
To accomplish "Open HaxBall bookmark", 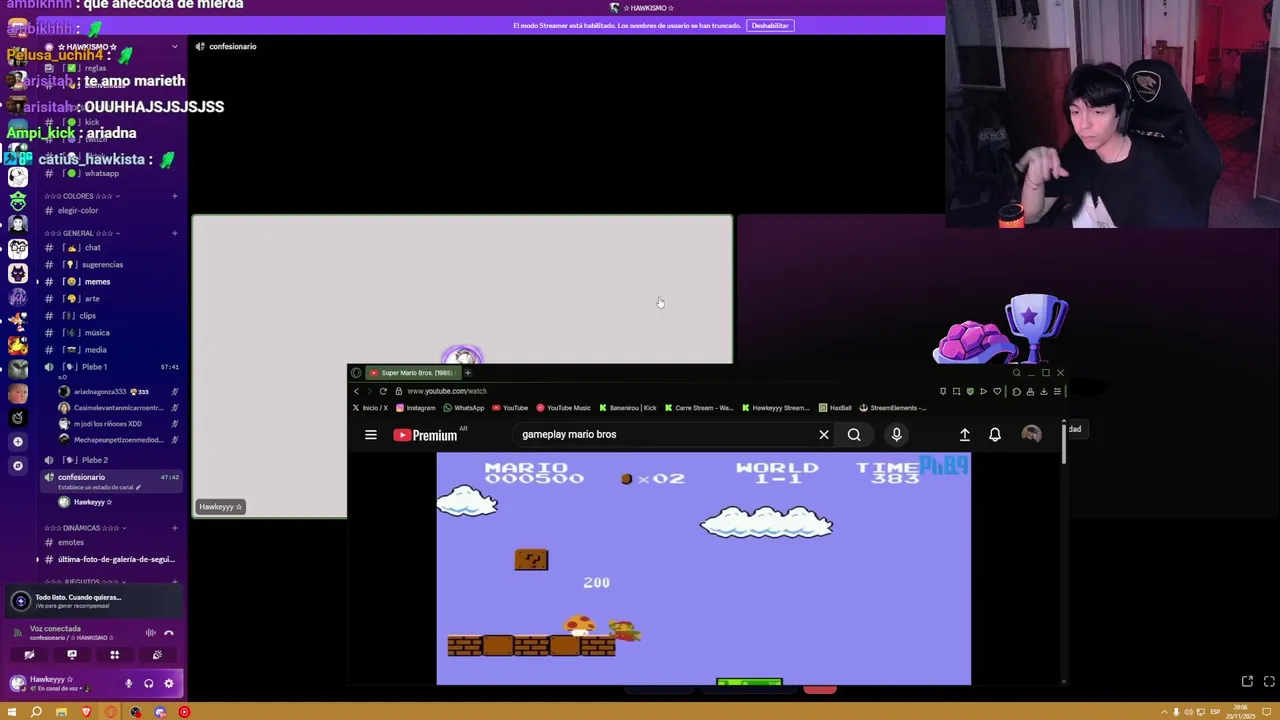I will click(x=835, y=408).
